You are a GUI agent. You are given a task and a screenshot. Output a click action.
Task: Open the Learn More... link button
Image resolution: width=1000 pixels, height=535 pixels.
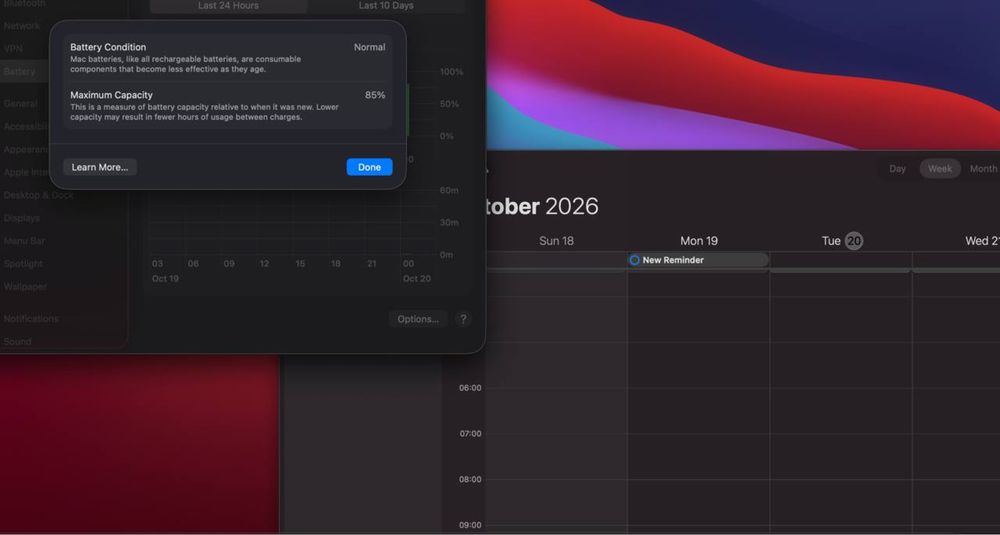[99, 167]
